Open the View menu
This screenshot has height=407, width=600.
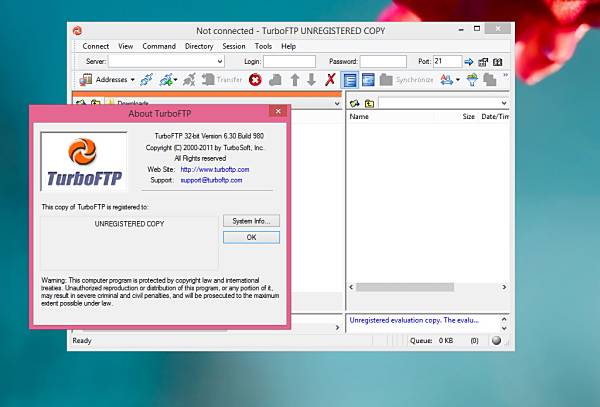tap(126, 46)
